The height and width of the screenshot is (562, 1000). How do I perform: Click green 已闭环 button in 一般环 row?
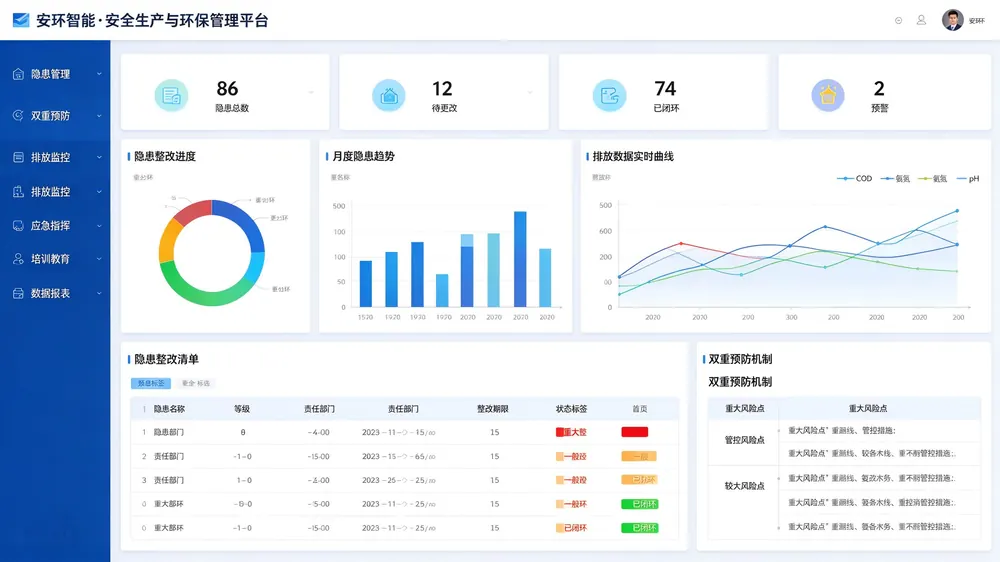pos(640,504)
